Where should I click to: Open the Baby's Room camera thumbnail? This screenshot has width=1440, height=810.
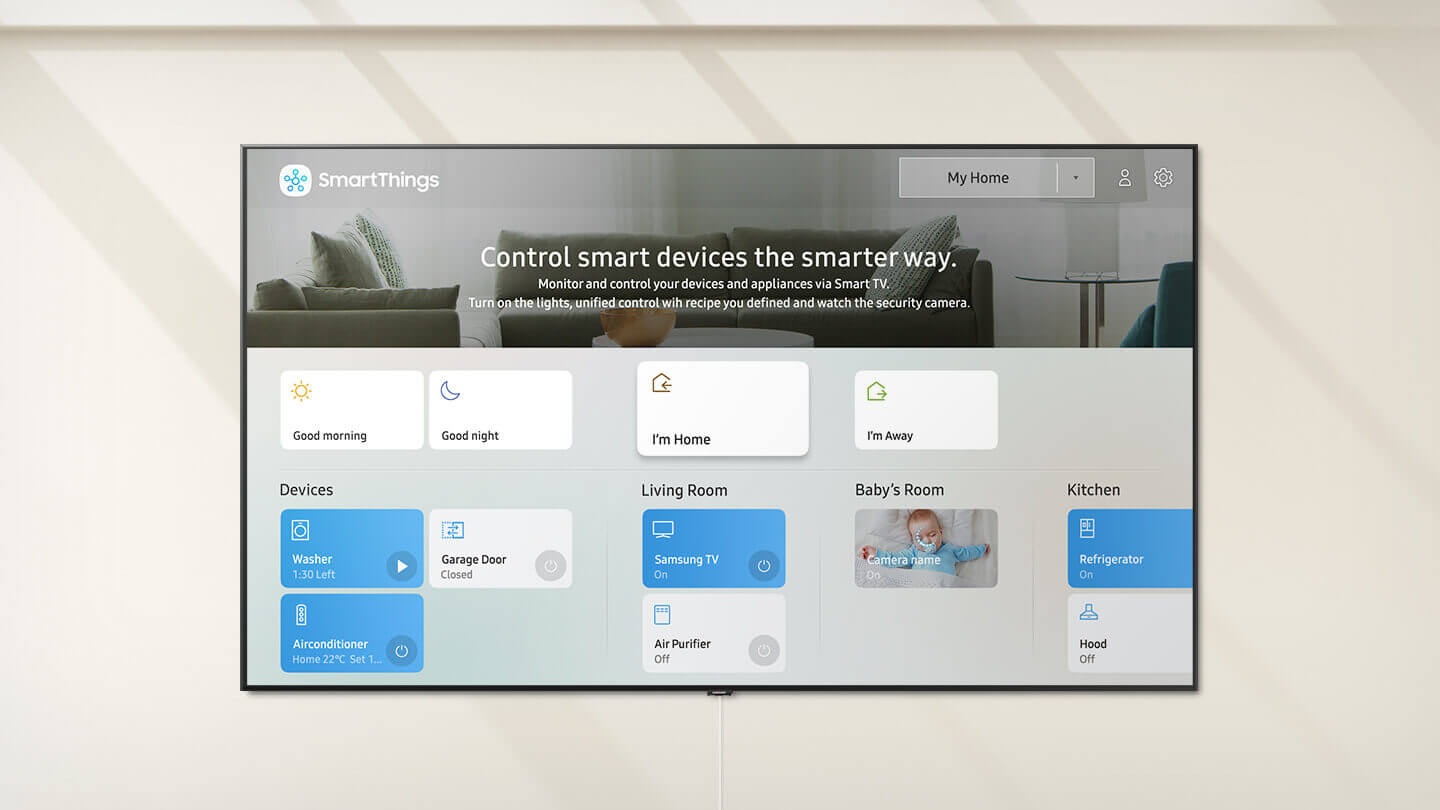click(x=926, y=548)
